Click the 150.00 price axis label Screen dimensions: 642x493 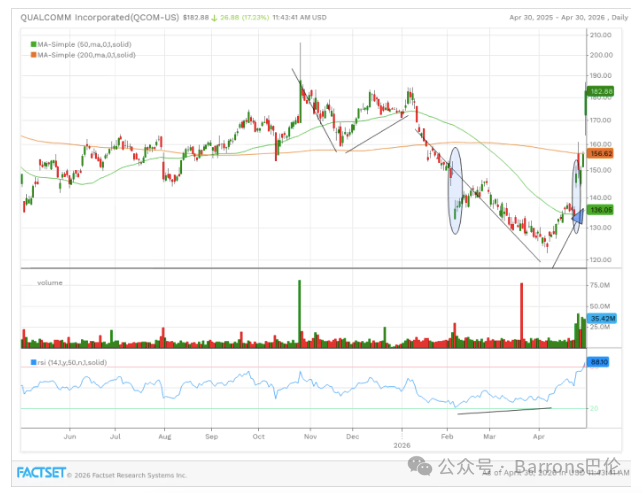(600, 170)
